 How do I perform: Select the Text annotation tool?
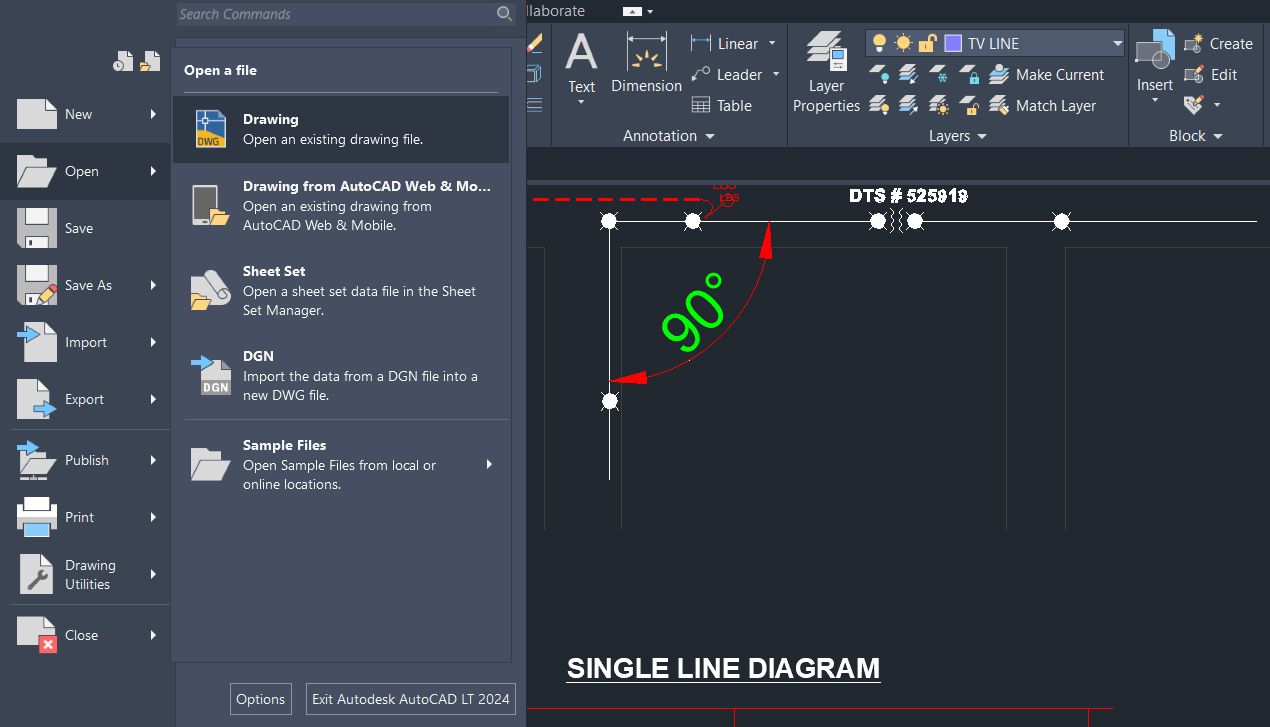click(582, 59)
